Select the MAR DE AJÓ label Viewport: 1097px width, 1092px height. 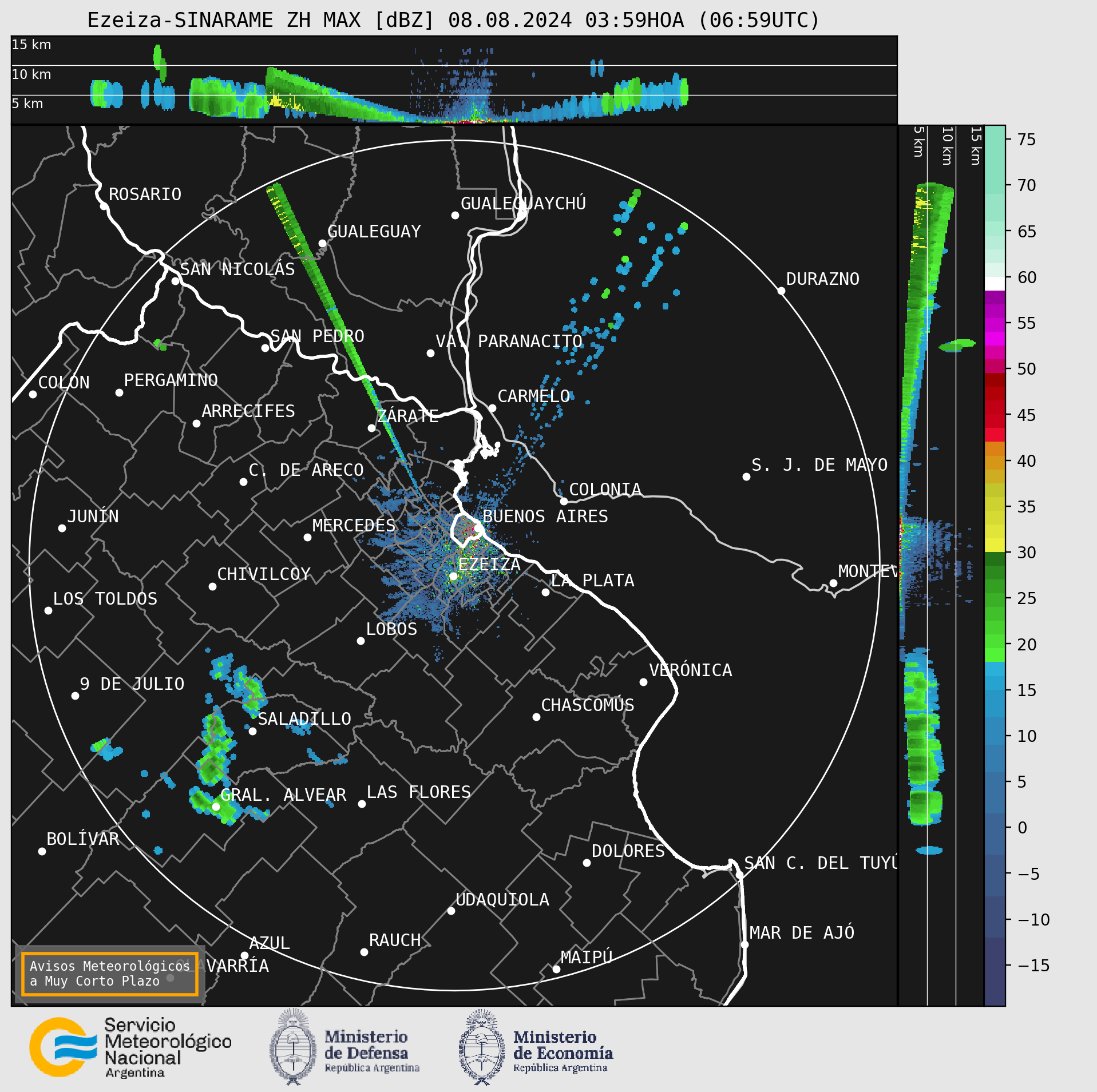coord(802,933)
